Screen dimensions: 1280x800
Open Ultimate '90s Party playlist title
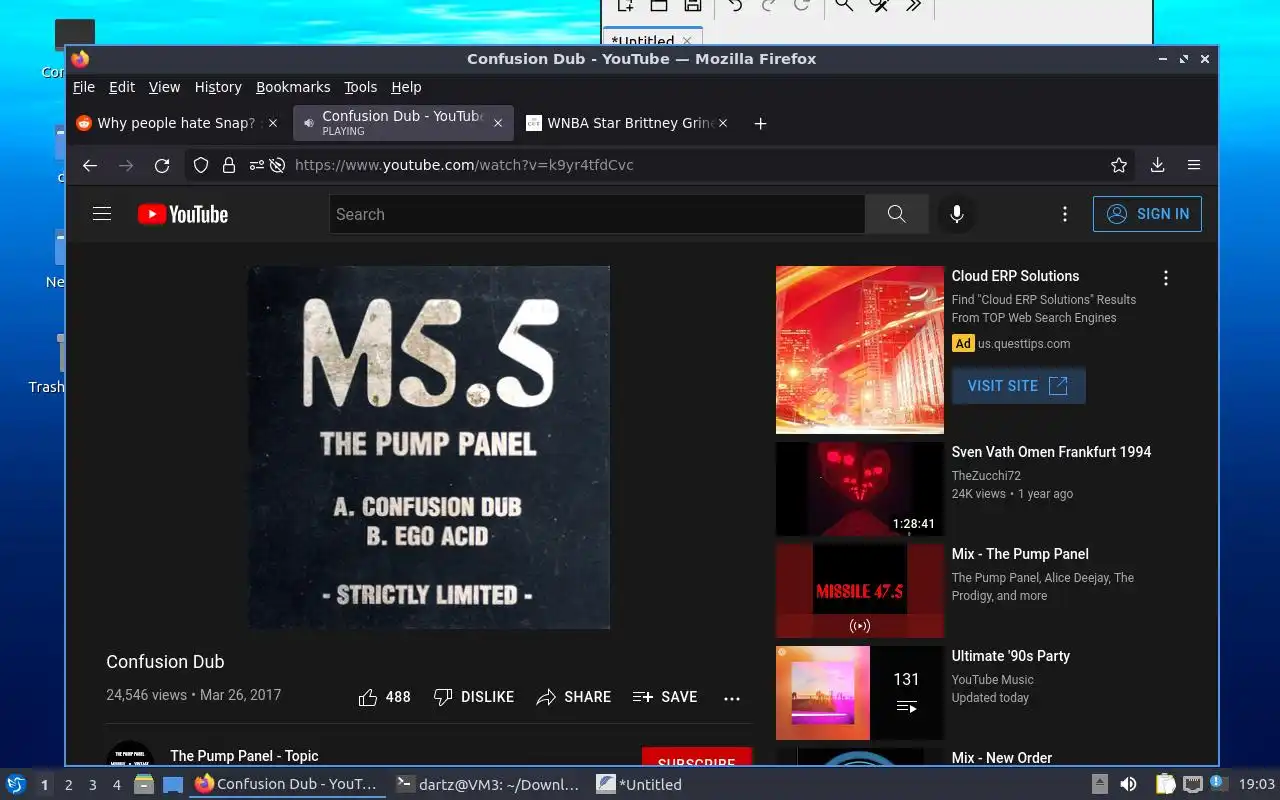click(x=1011, y=656)
